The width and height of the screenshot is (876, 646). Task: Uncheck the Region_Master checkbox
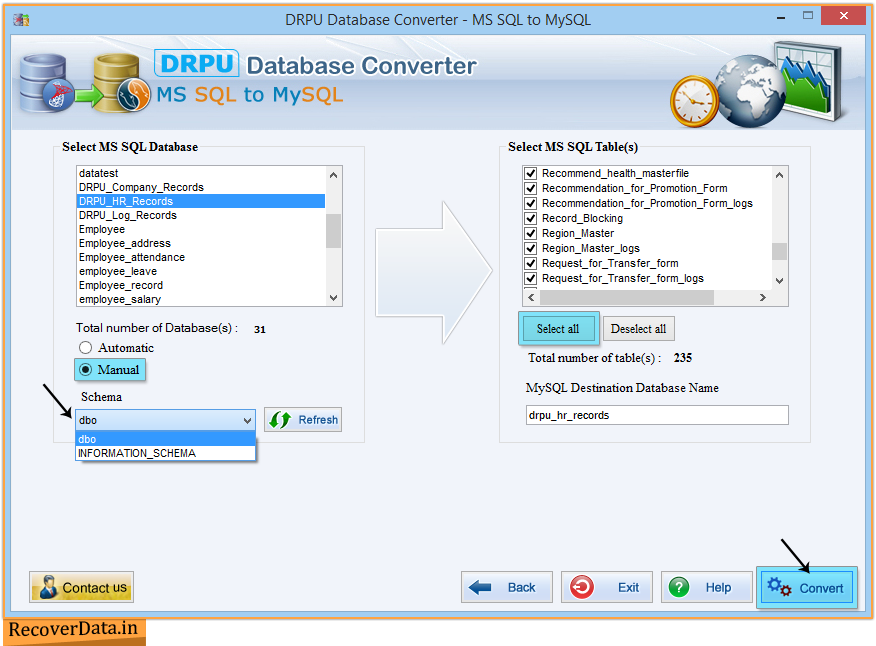531,233
